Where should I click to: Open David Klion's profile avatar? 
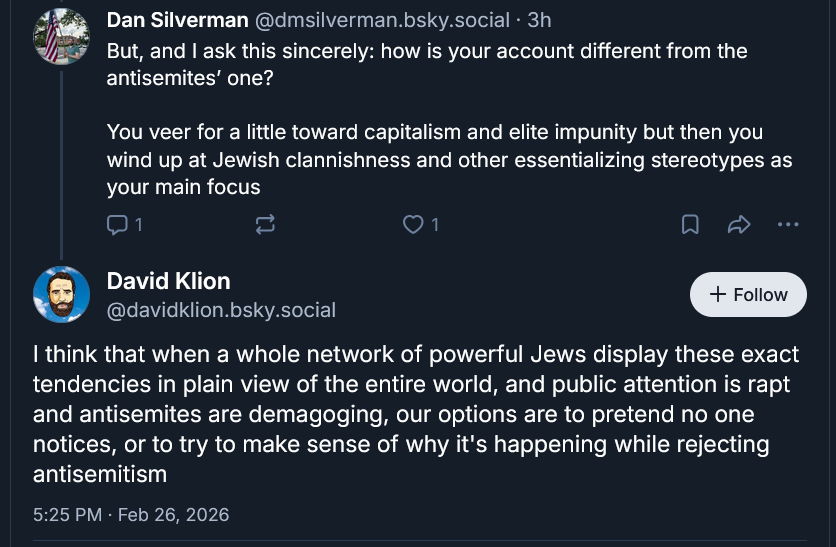62,294
